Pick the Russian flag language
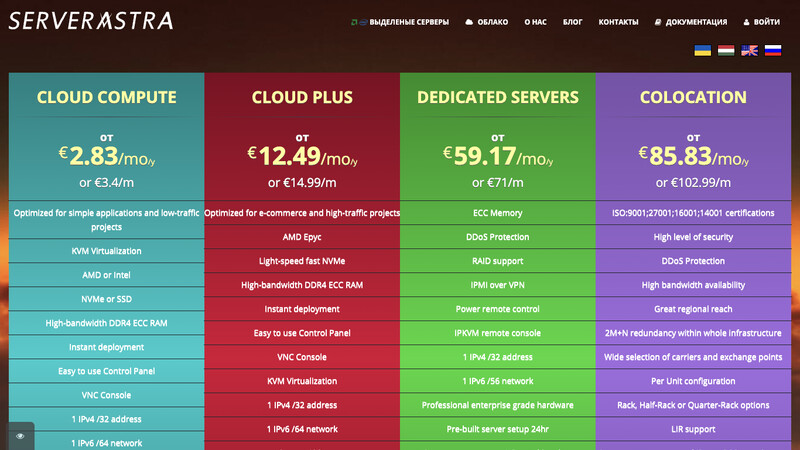Screen dimensions: 800x450 coord(773,51)
